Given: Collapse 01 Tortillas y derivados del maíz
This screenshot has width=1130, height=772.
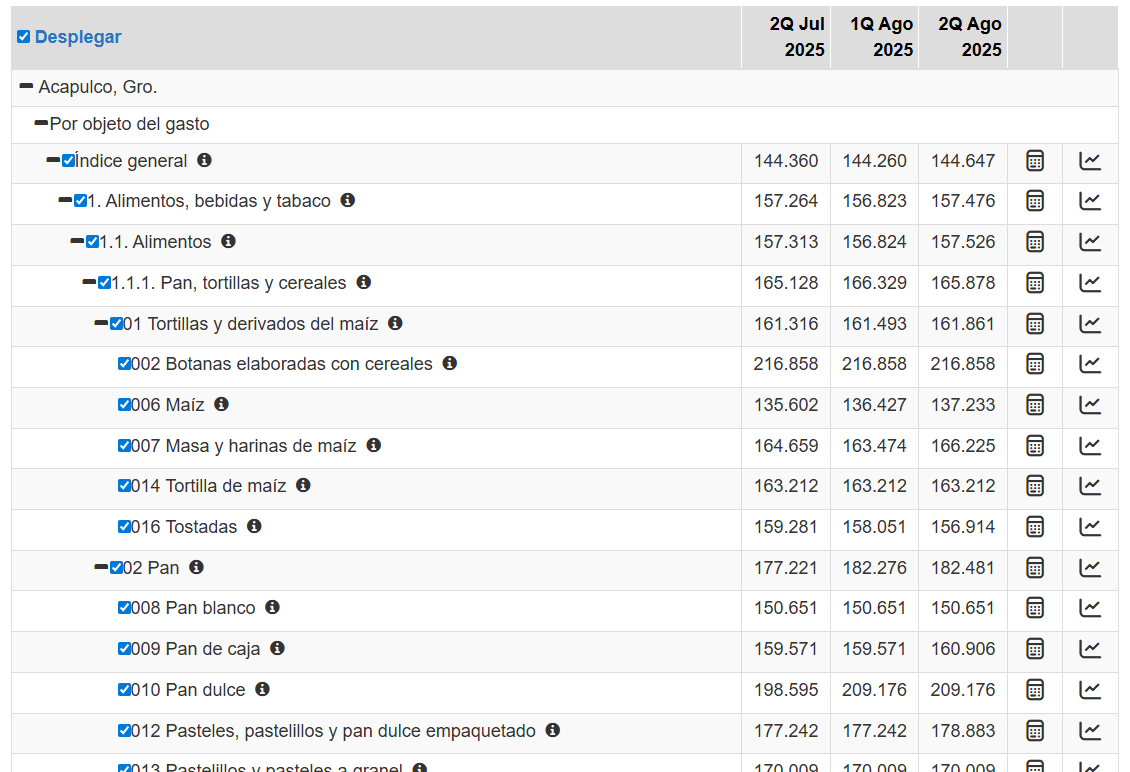Looking at the screenshot, I should coord(101,323).
